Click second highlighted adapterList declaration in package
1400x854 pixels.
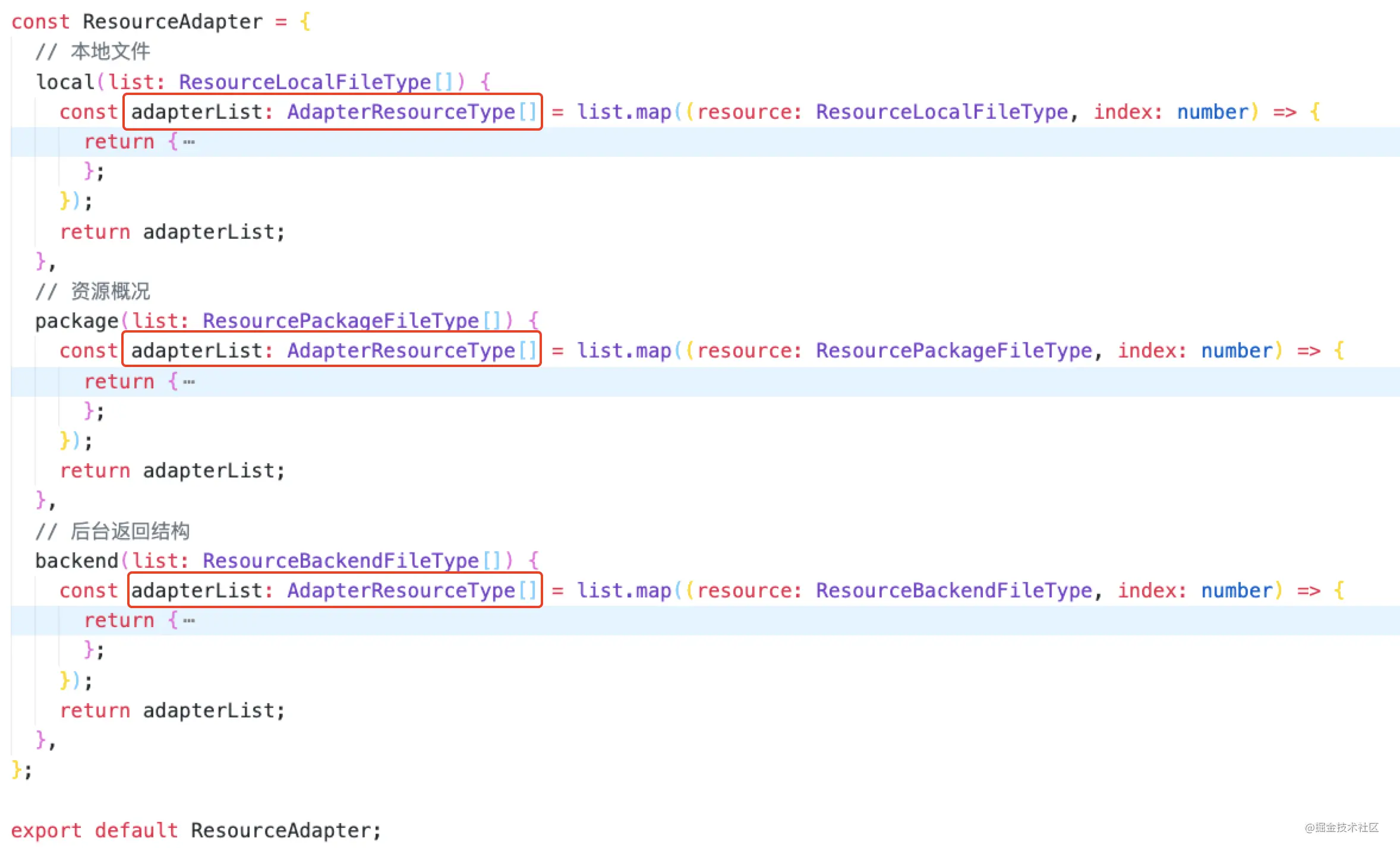tap(333, 350)
